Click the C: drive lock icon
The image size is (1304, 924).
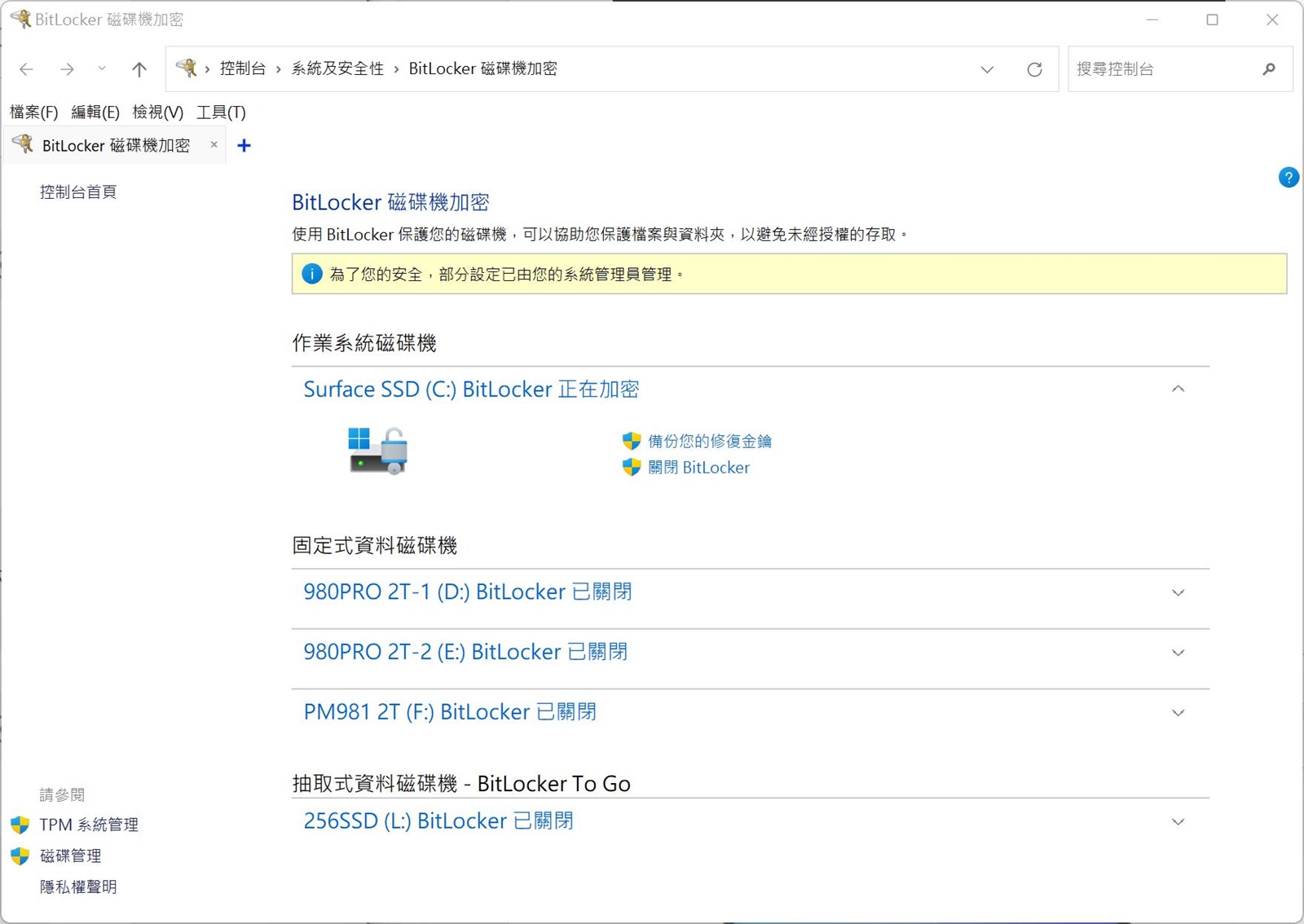coord(377,451)
